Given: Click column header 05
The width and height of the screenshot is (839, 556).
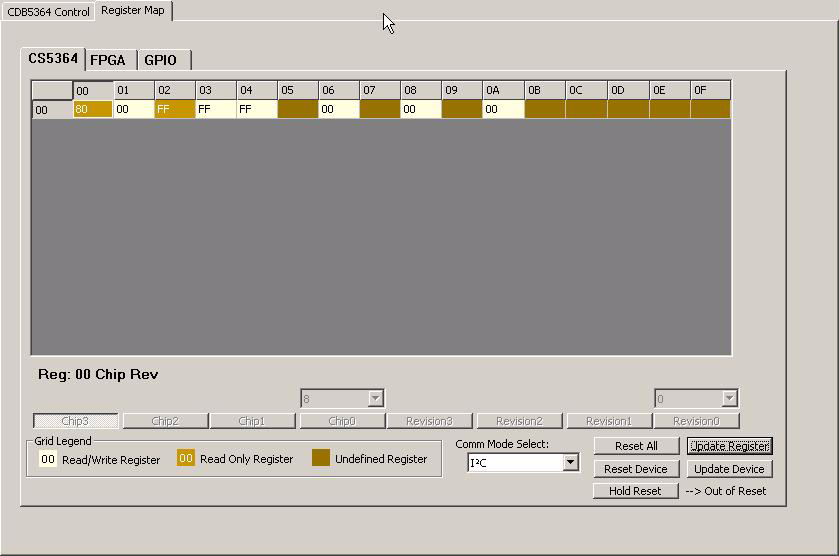Looking at the screenshot, I should coord(298,90).
